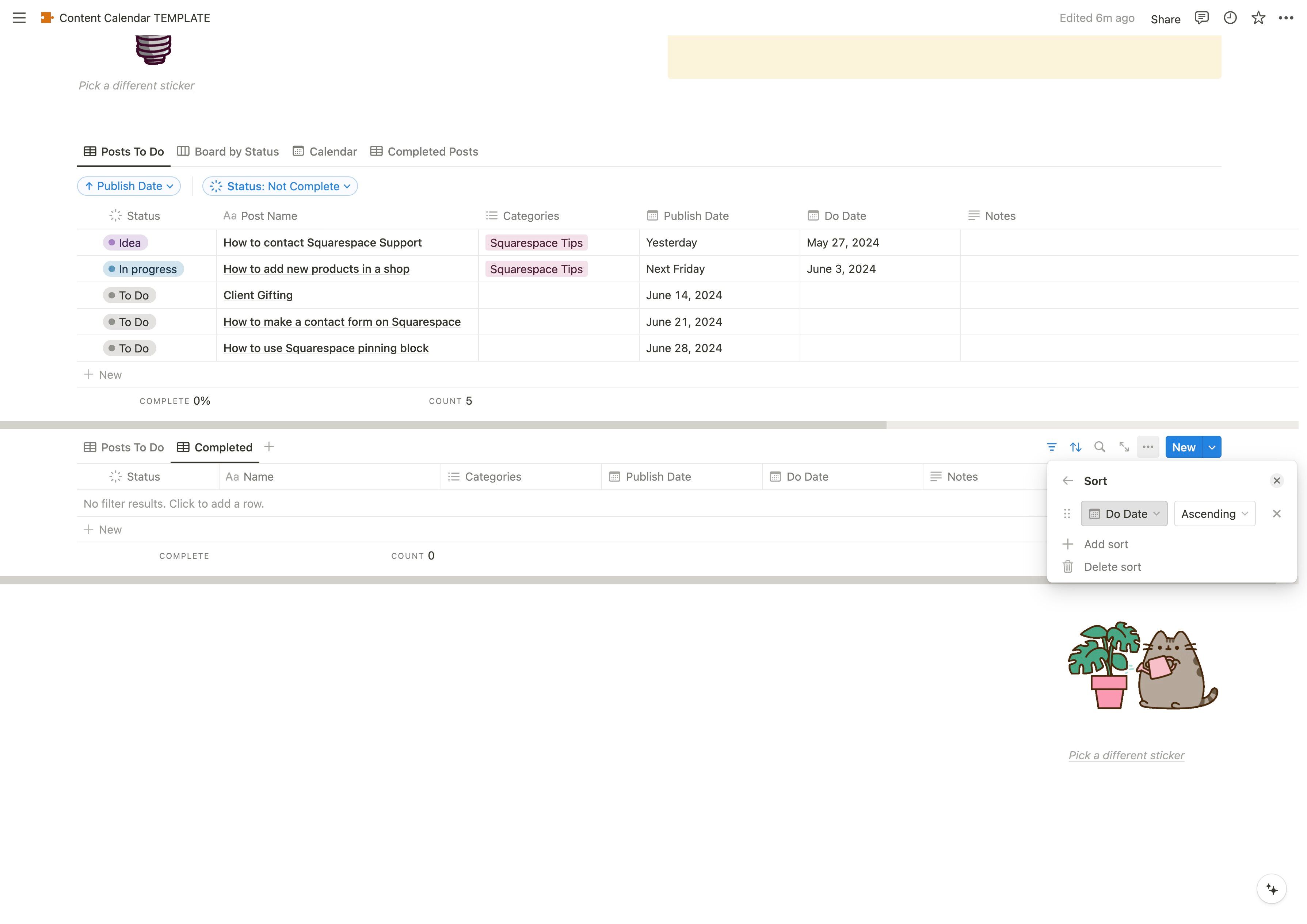Expand the blue New button arrow
The image size is (1307, 924).
click(x=1212, y=447)
